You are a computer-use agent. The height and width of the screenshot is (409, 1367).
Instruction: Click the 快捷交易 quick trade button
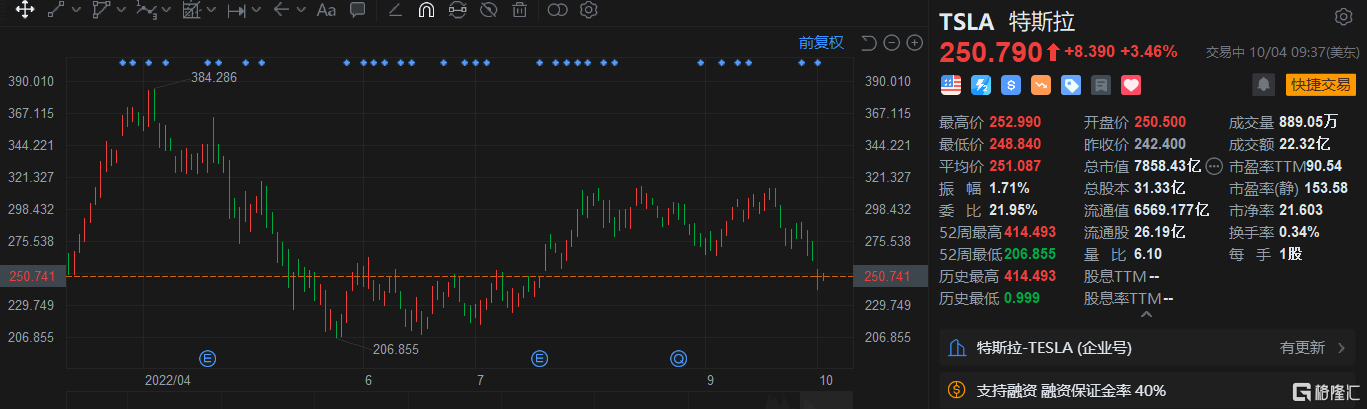1320,85
